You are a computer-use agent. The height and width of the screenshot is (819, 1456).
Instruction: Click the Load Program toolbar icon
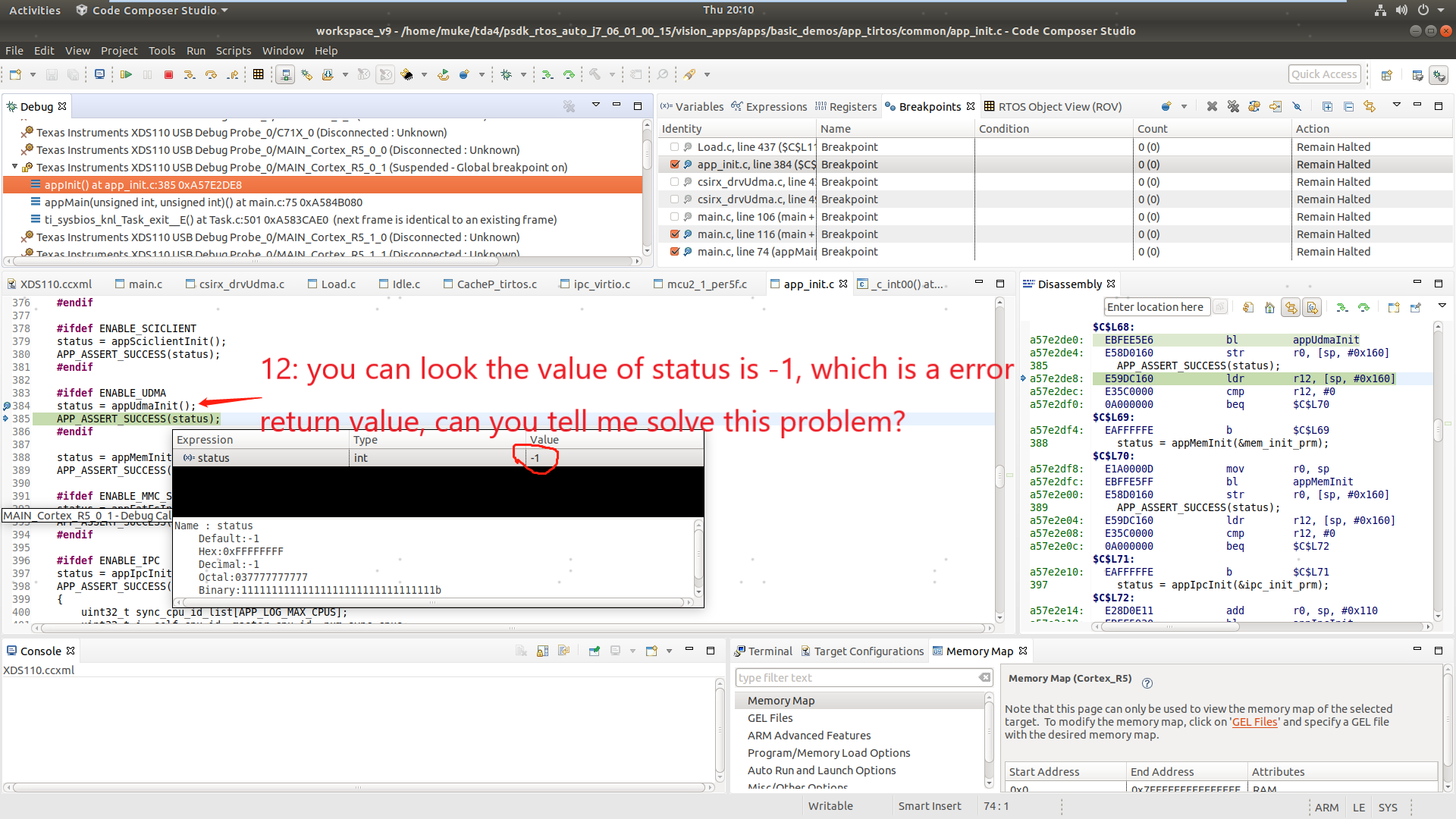pos(328,74)
